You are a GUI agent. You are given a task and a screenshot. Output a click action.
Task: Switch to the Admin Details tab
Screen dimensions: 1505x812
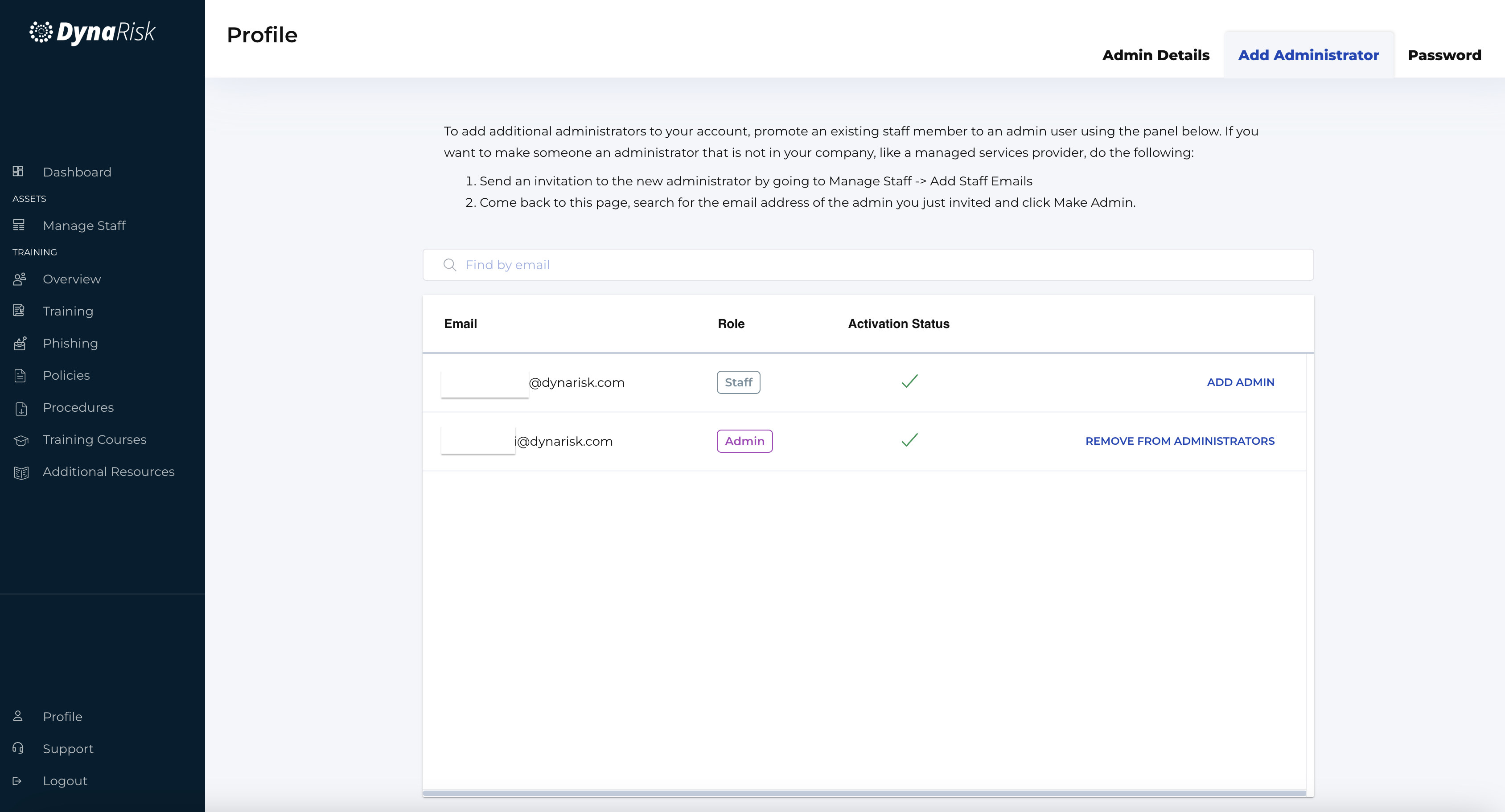coord(1155,55)
